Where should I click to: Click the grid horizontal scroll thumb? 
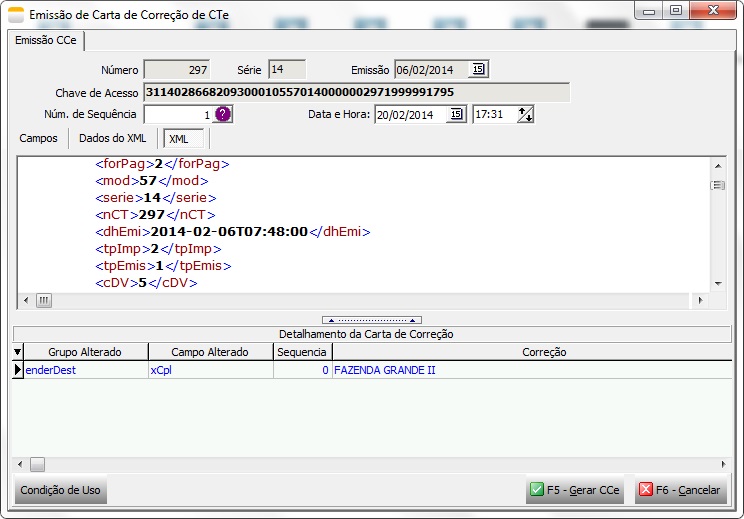pos(37,464)
